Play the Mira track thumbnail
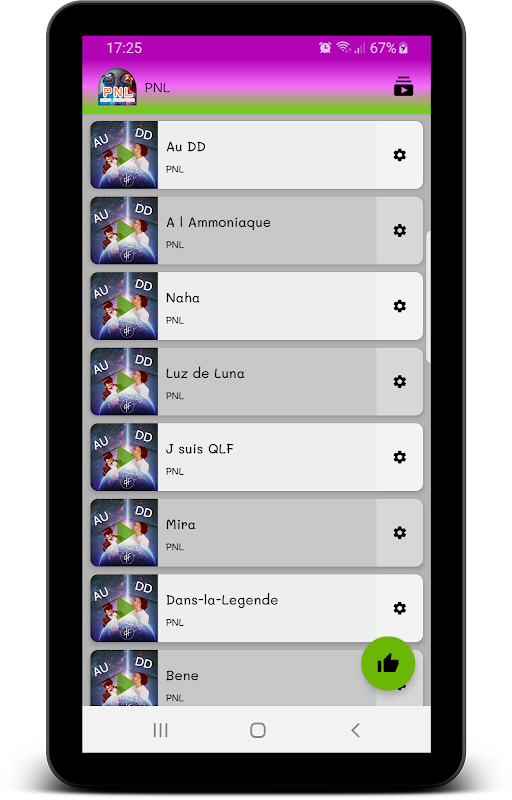The image size is (512, 800). [x=124, y=533]
